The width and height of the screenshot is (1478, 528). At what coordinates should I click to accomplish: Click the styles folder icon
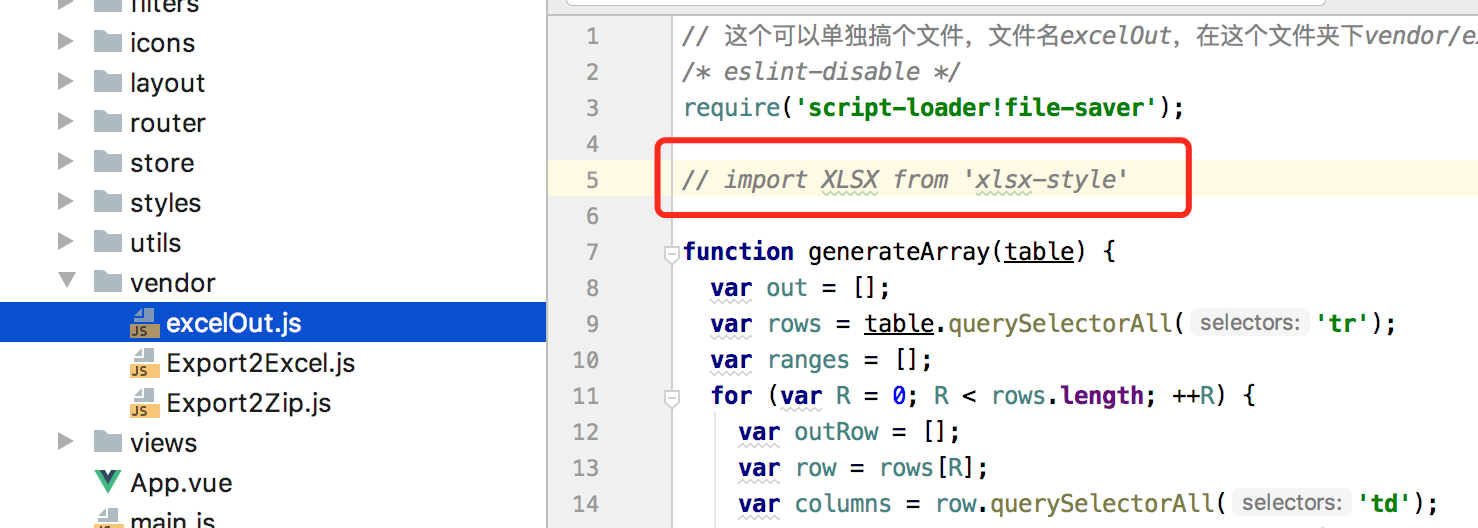(107, 202)
